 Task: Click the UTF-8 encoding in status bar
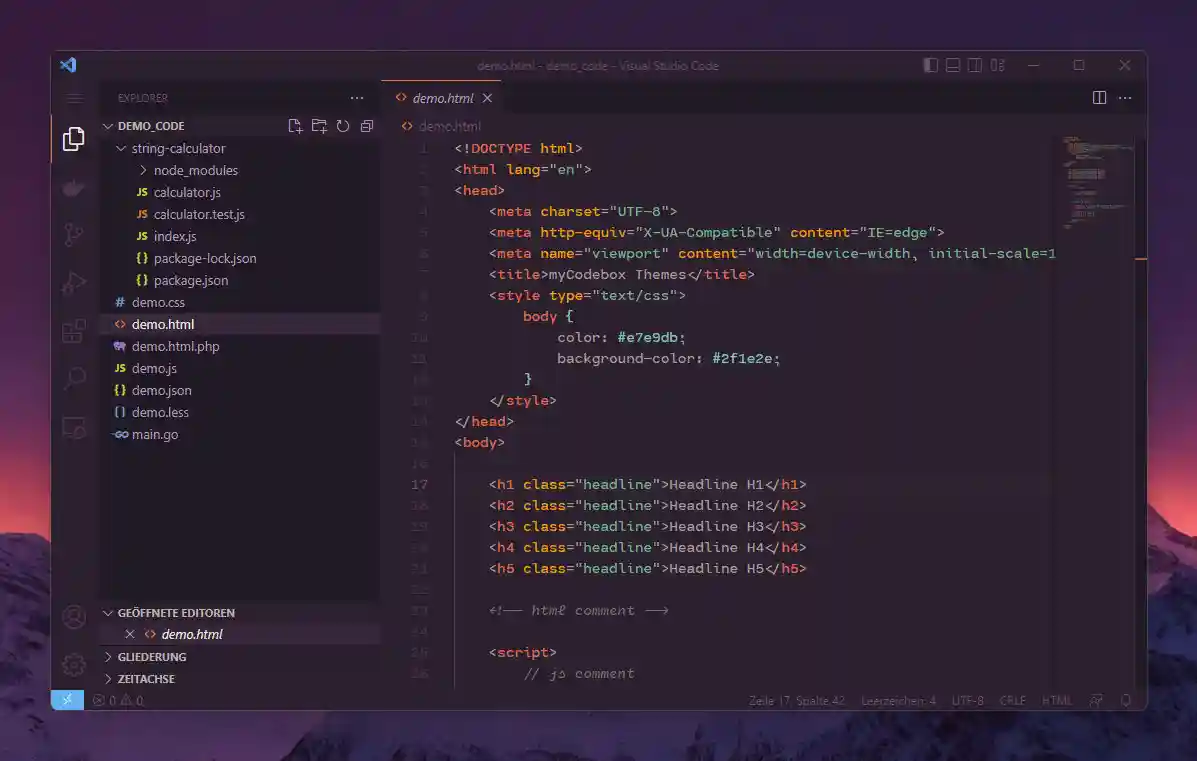(x=967, y=701)
